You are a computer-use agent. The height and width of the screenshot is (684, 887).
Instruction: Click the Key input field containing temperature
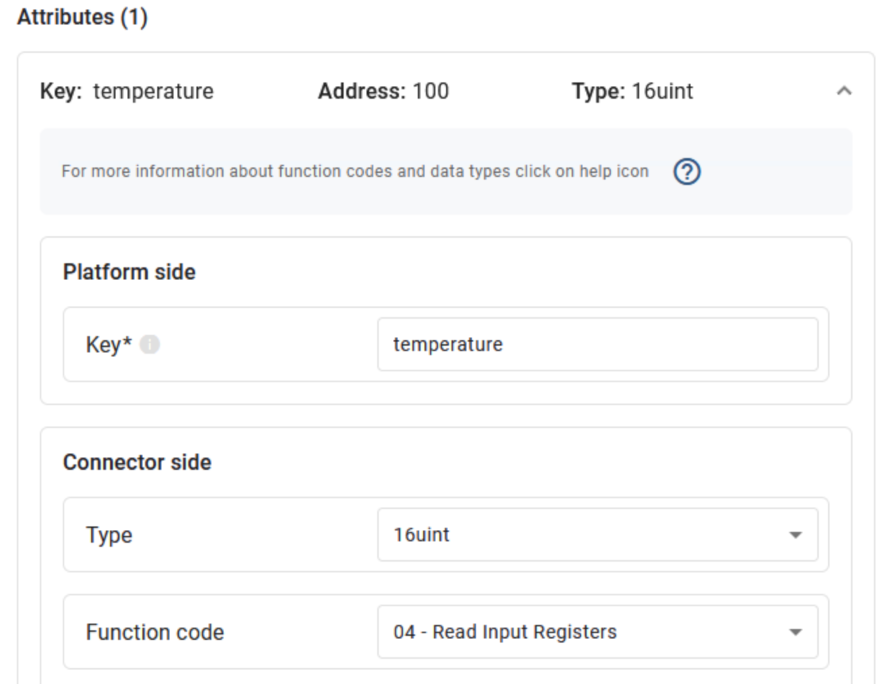pos(596,345)
